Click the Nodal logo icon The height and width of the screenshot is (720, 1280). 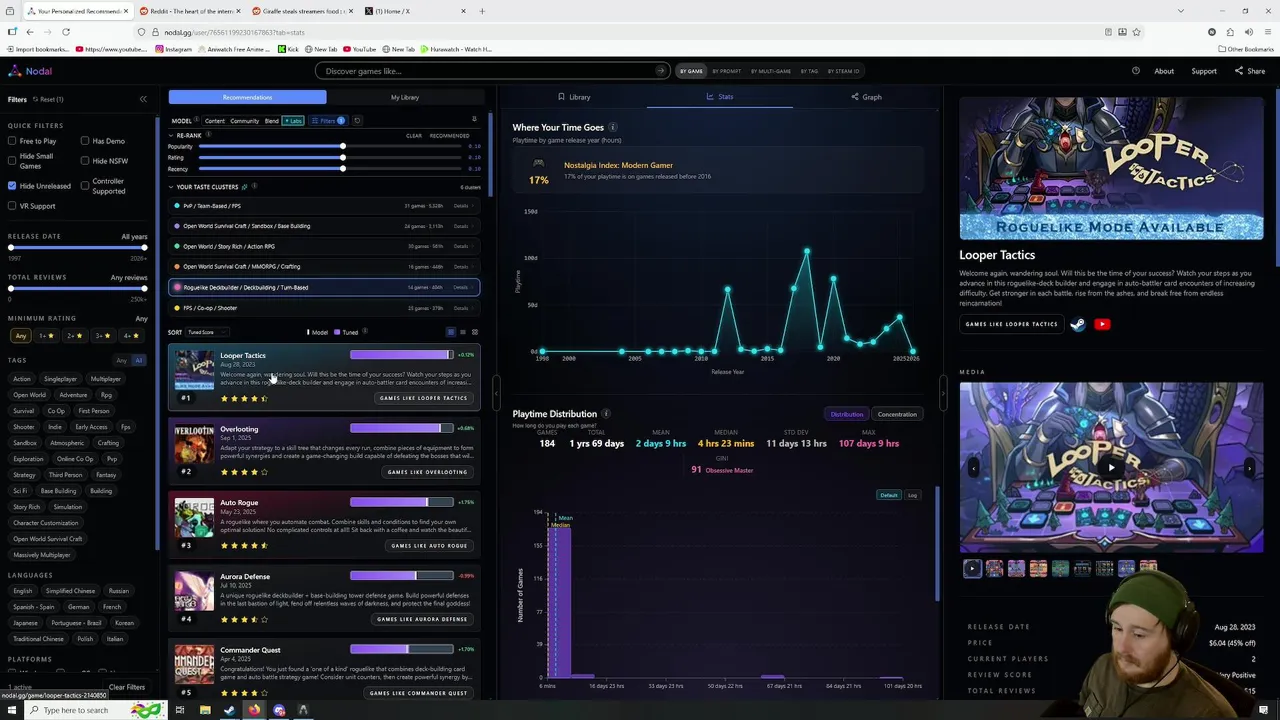[14, 71]
